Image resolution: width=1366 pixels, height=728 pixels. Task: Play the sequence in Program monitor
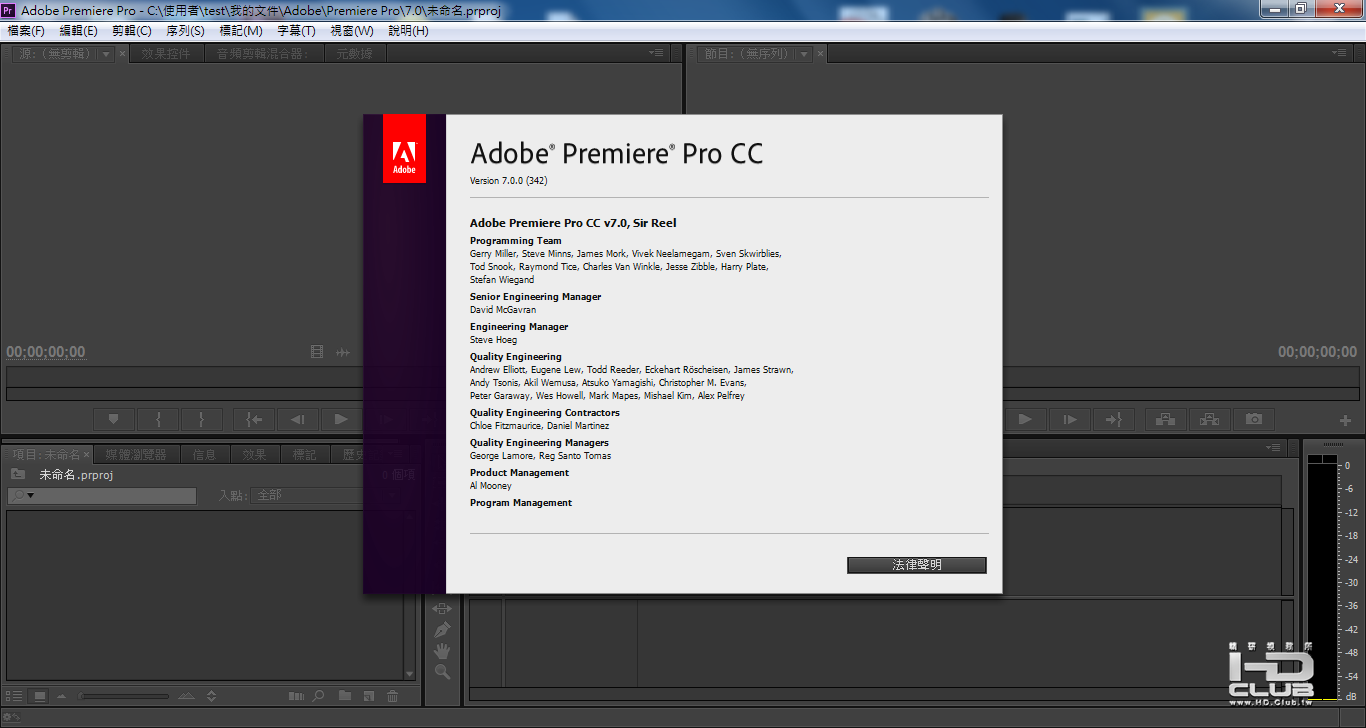pos(1025,419)
